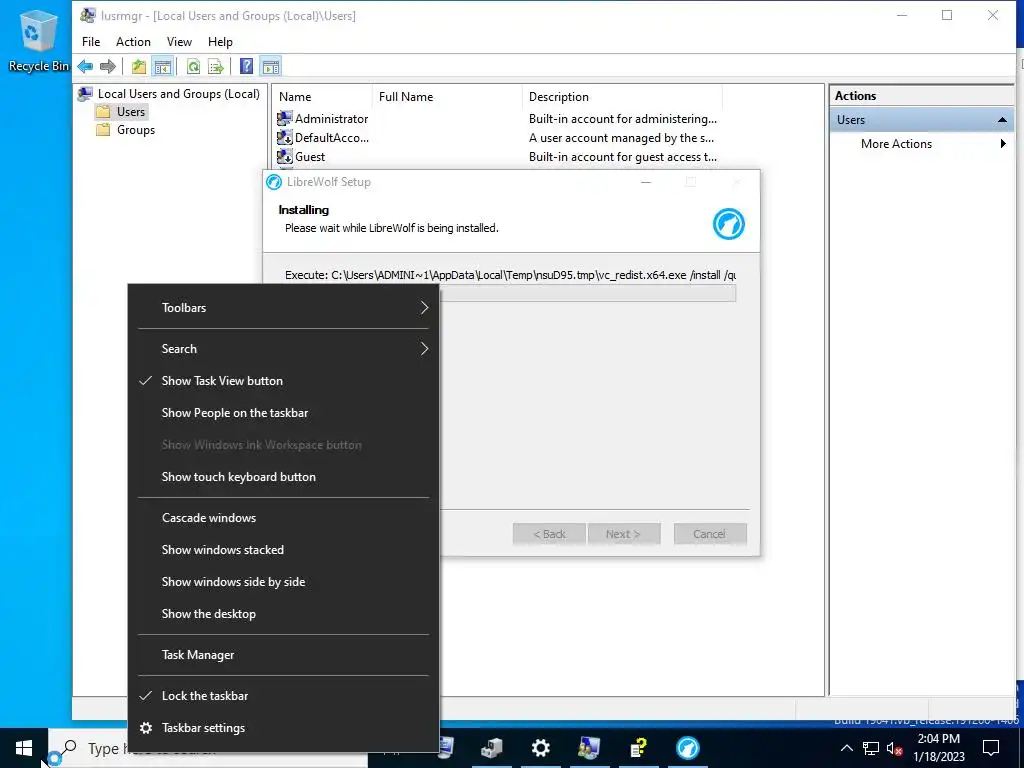Click the Windows Start button
This screenshot has width=1024, height=768.
pos(24,748)
